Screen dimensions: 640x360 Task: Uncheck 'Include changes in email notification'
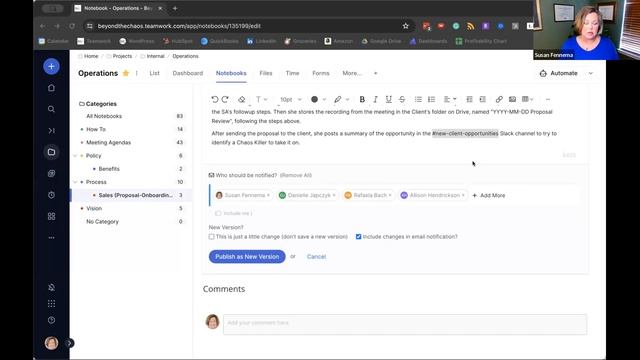(x=358, y=237)
